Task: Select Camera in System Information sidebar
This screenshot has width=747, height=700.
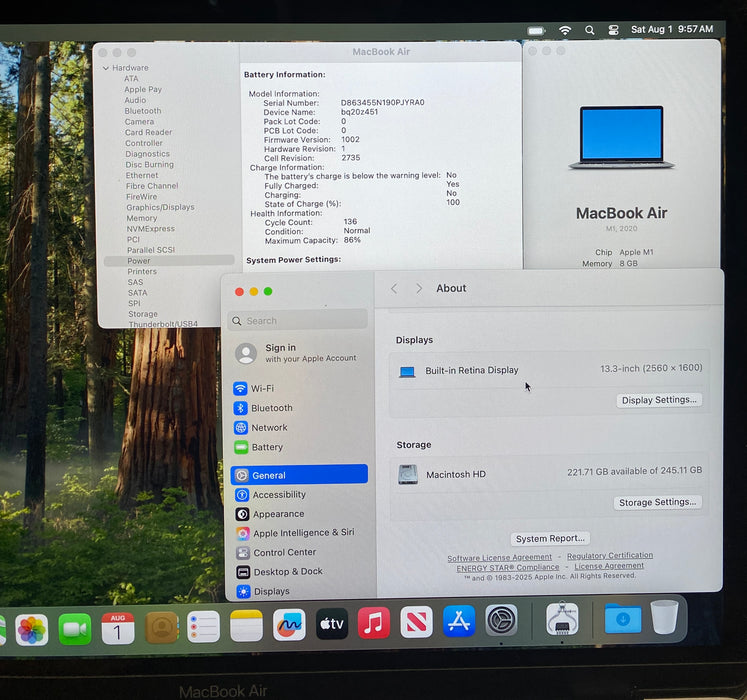Action: (x=139, y=122)
